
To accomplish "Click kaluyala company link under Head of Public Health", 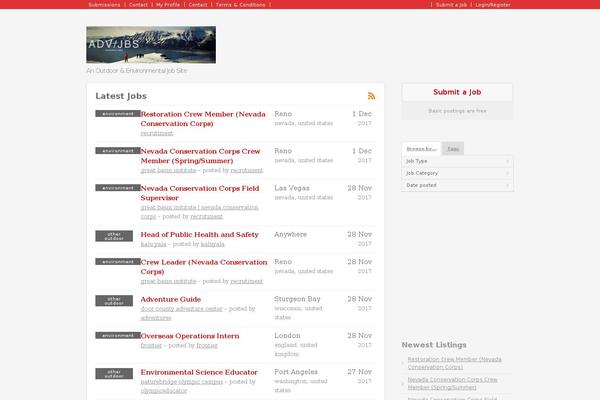I will pos(153,244).
